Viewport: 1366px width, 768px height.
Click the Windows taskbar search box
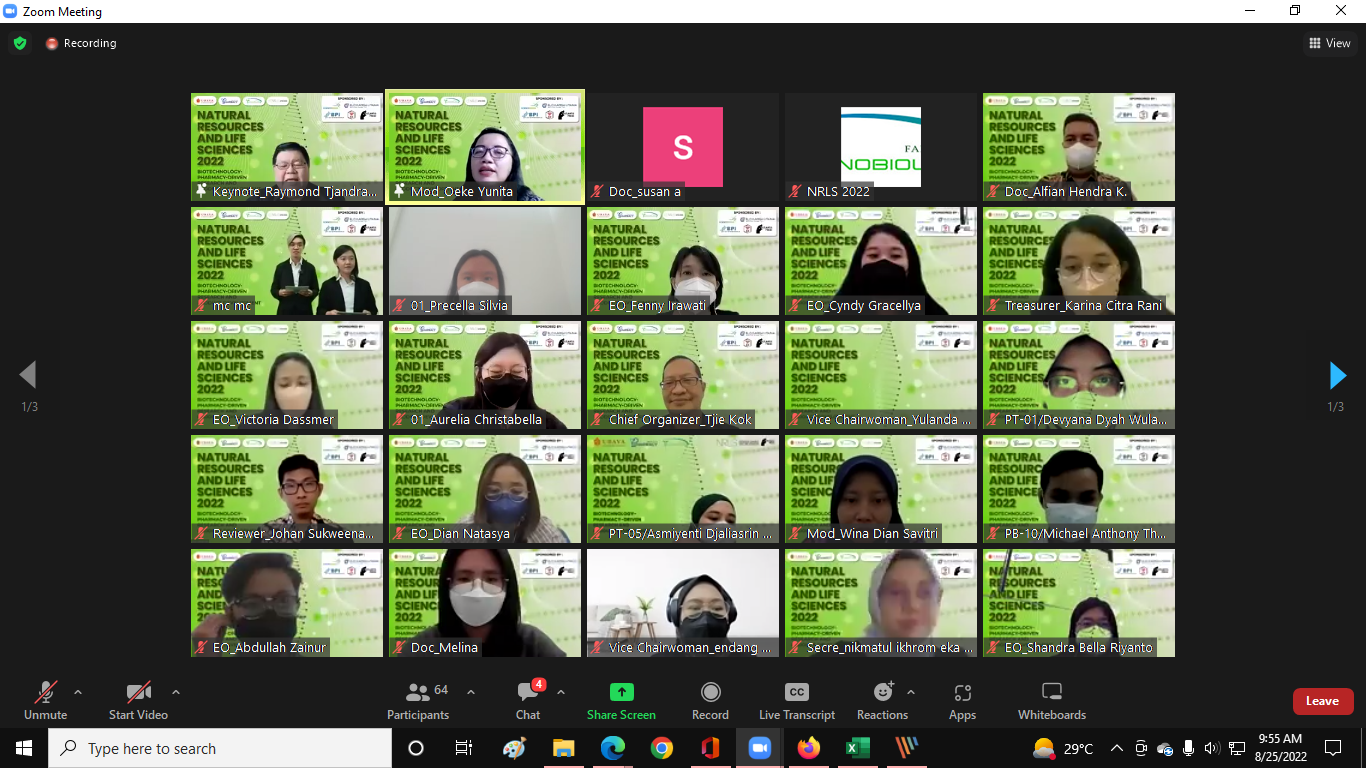pyautogui.click(x=220, y=748)
